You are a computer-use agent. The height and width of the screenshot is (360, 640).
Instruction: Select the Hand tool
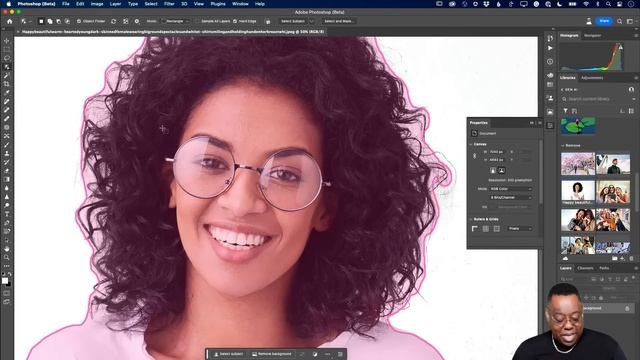(x=7, y=249)
